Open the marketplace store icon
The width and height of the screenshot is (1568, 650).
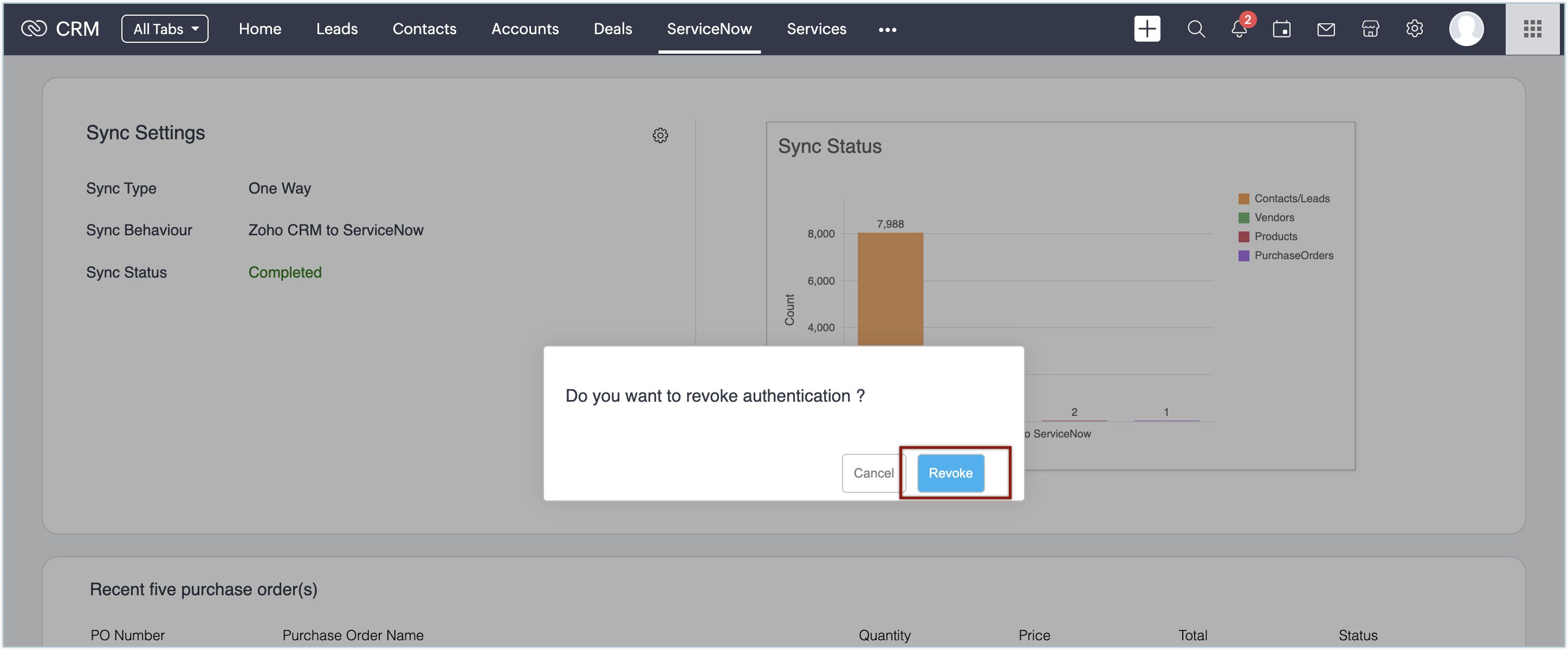point(1370,29)
